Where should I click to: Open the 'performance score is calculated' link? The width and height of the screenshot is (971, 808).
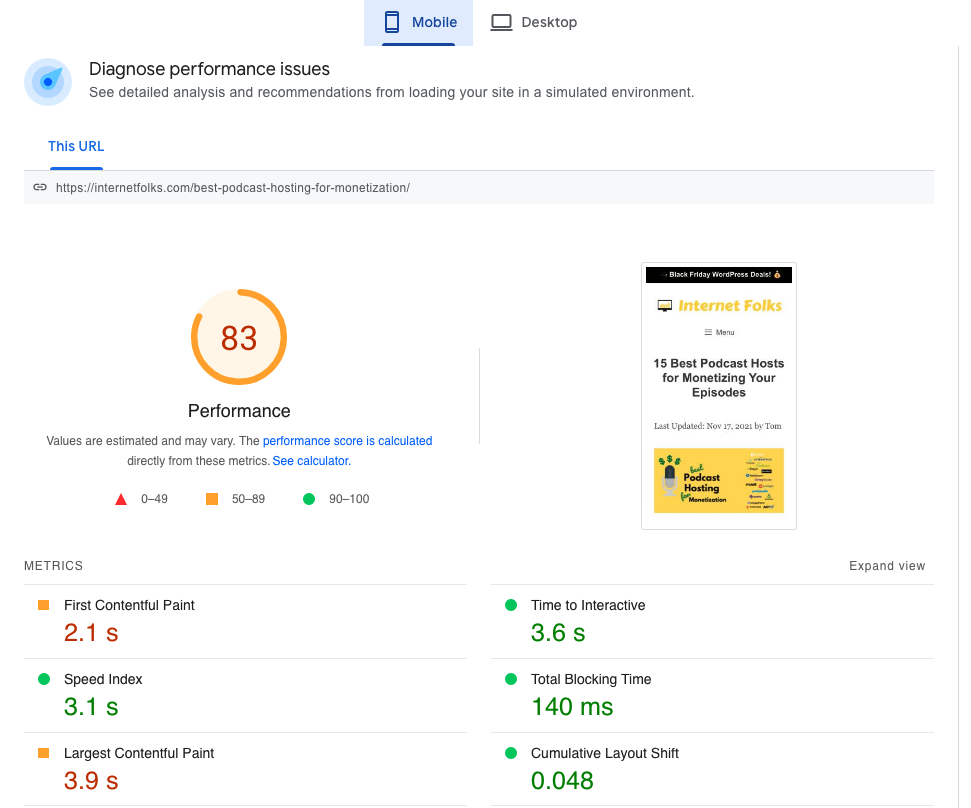[347, 441]
